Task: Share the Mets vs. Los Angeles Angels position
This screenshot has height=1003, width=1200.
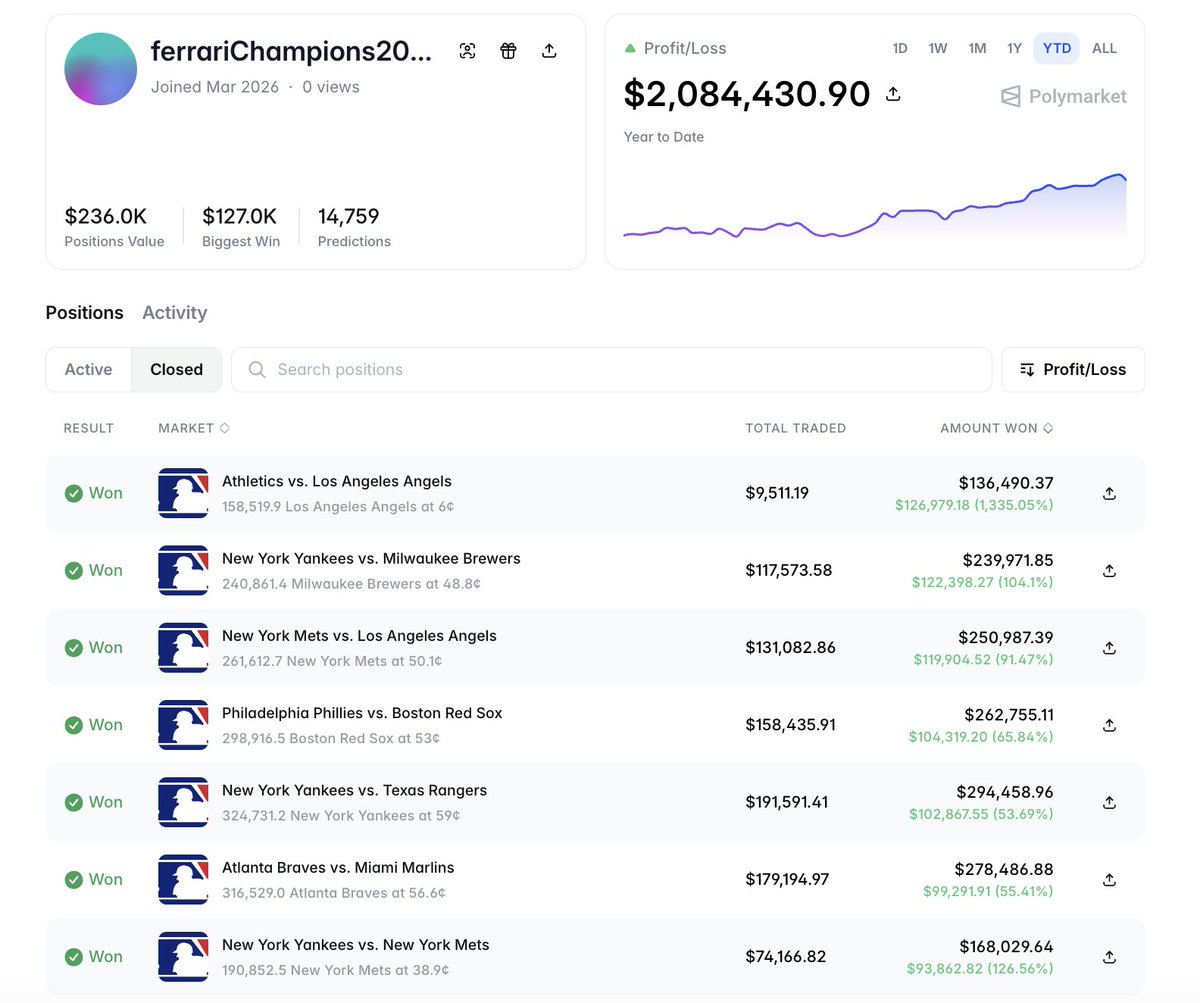Action: (1109, 647)
